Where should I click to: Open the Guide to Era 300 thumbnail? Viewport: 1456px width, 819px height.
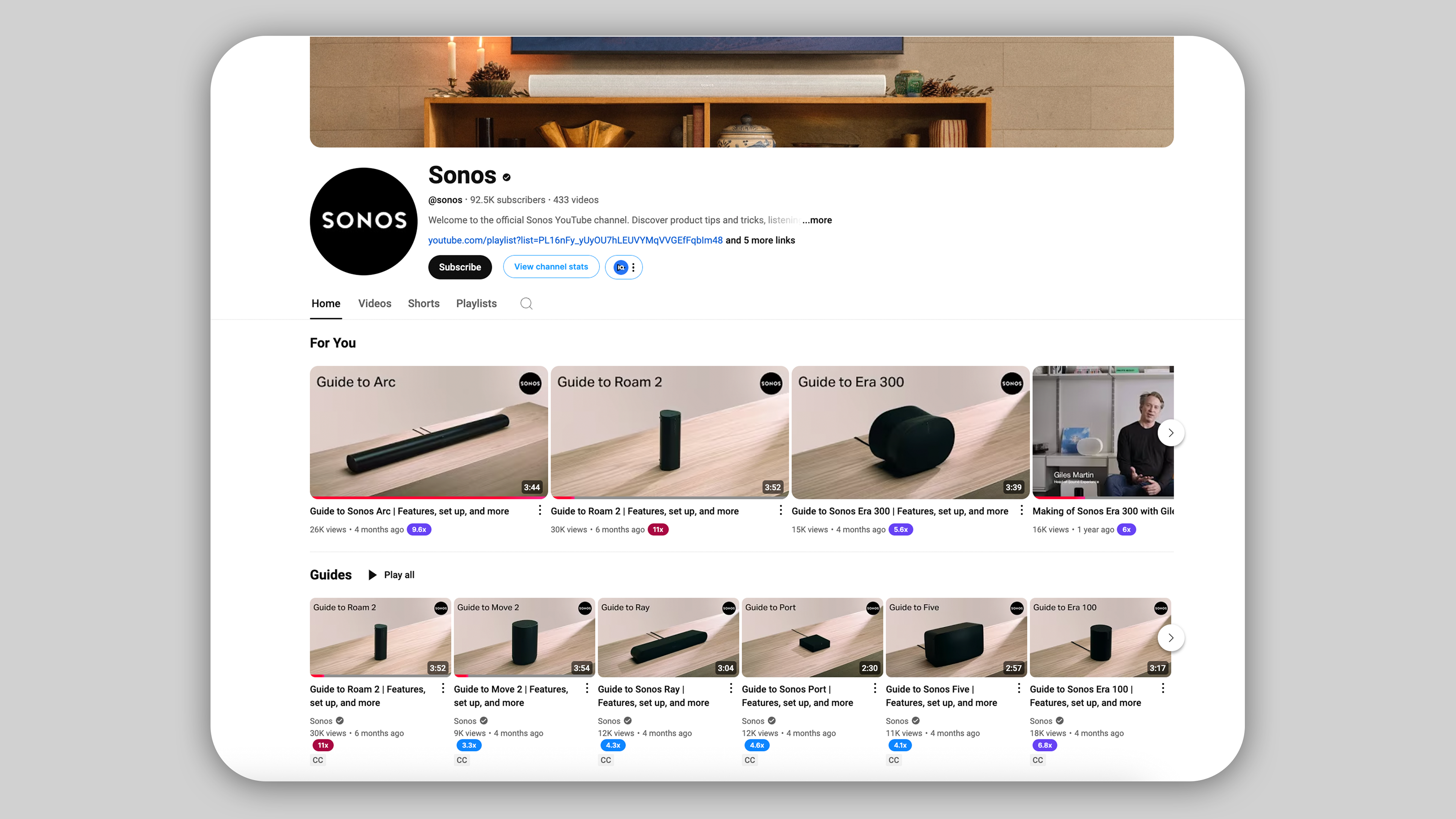tap(910, 432)
